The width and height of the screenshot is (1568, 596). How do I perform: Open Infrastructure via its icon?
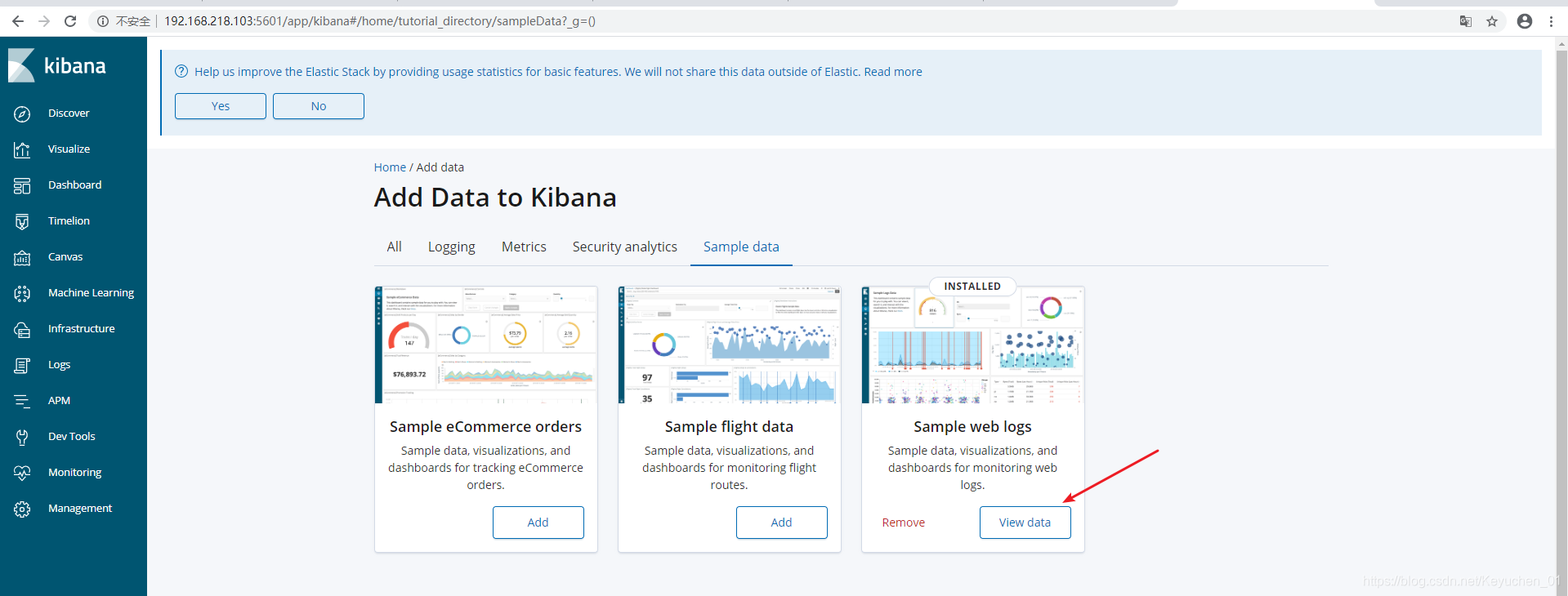pos(22,329)
